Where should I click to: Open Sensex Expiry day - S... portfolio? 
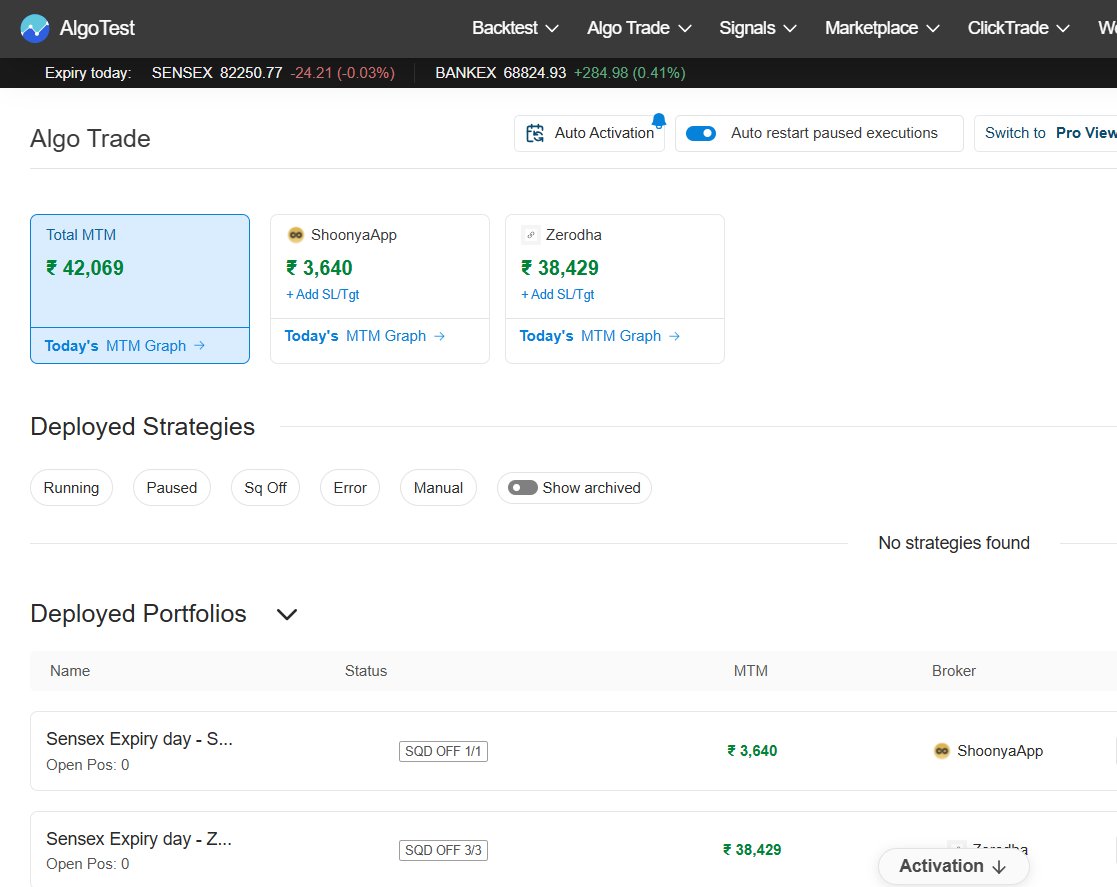(x=140, y=739)
